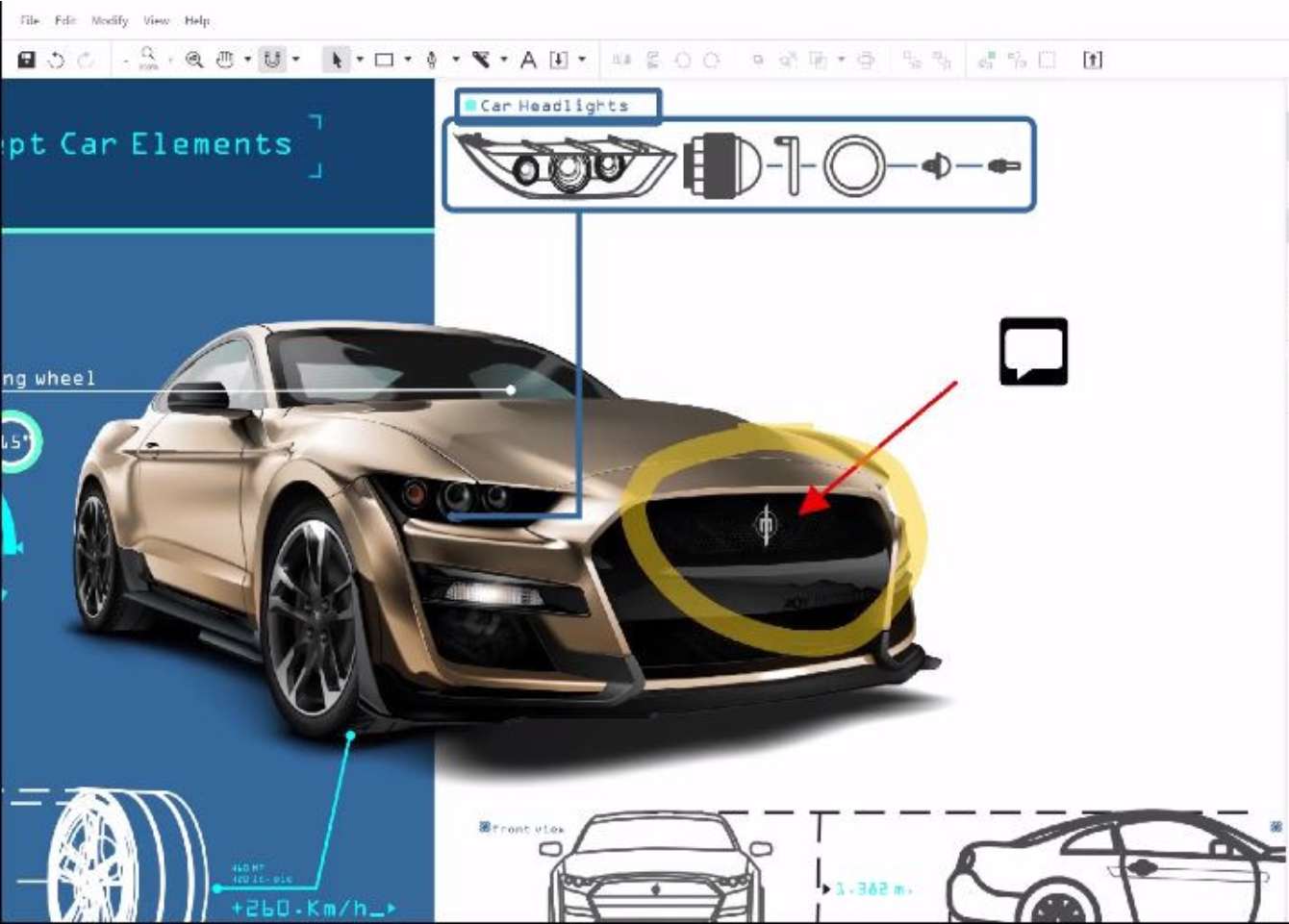Open the pen tool options dropdown arrow
1289x924 pixels.
click(455, 60)
